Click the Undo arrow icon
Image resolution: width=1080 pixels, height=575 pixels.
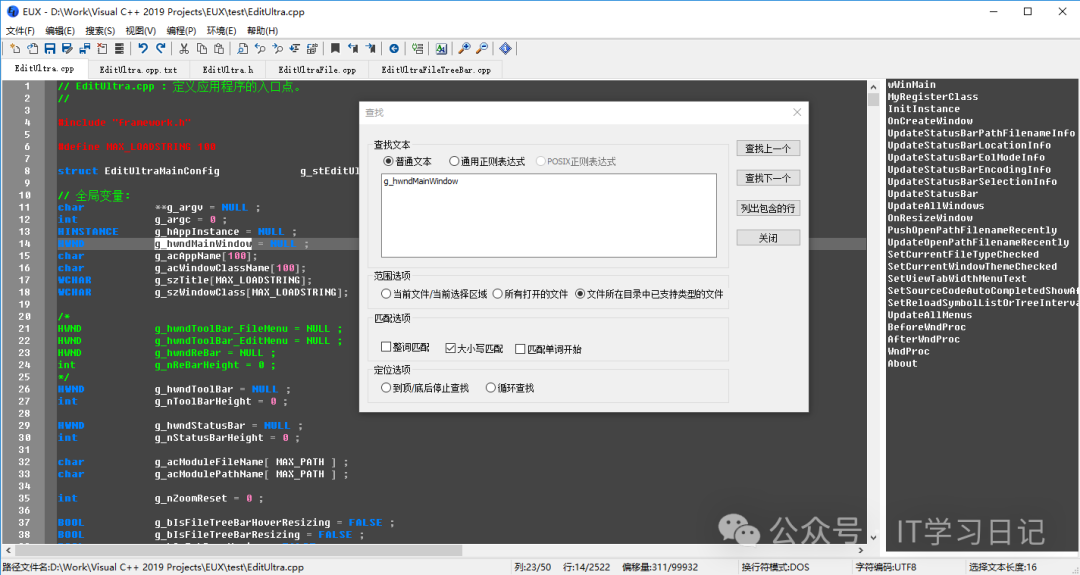pos(143,48)
